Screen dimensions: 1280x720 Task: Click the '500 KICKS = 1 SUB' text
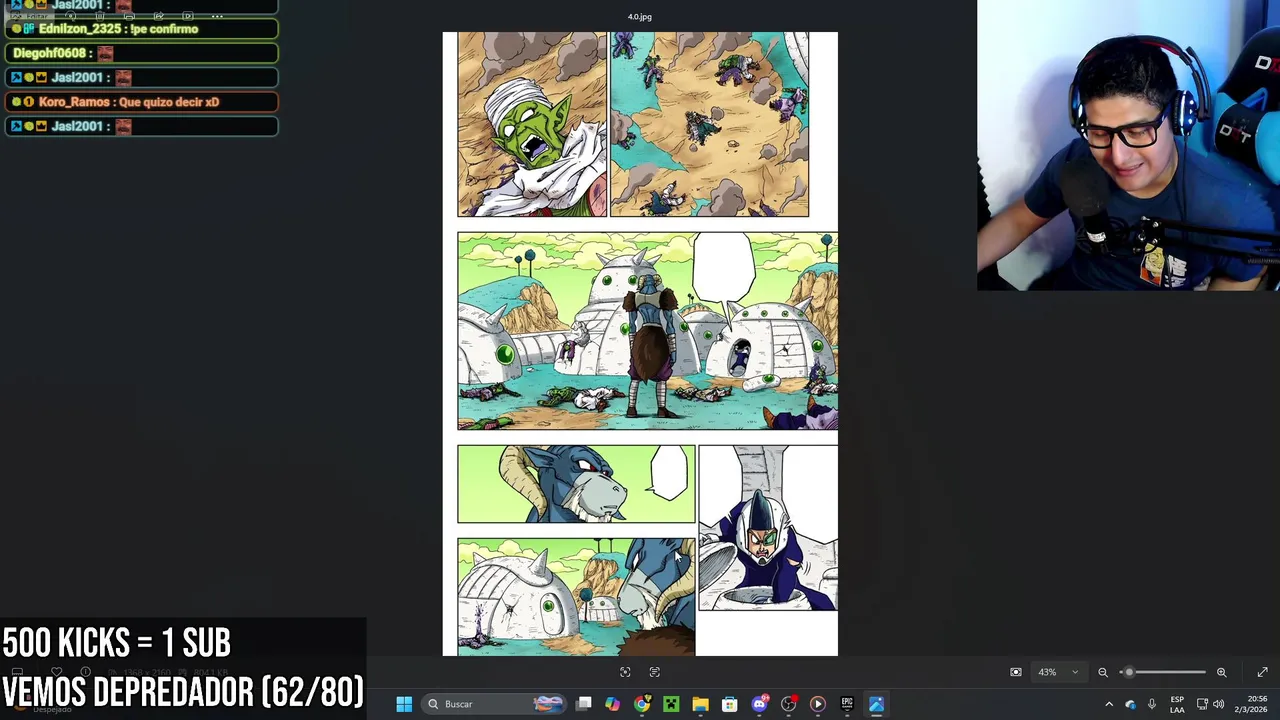tap(117, 643)
